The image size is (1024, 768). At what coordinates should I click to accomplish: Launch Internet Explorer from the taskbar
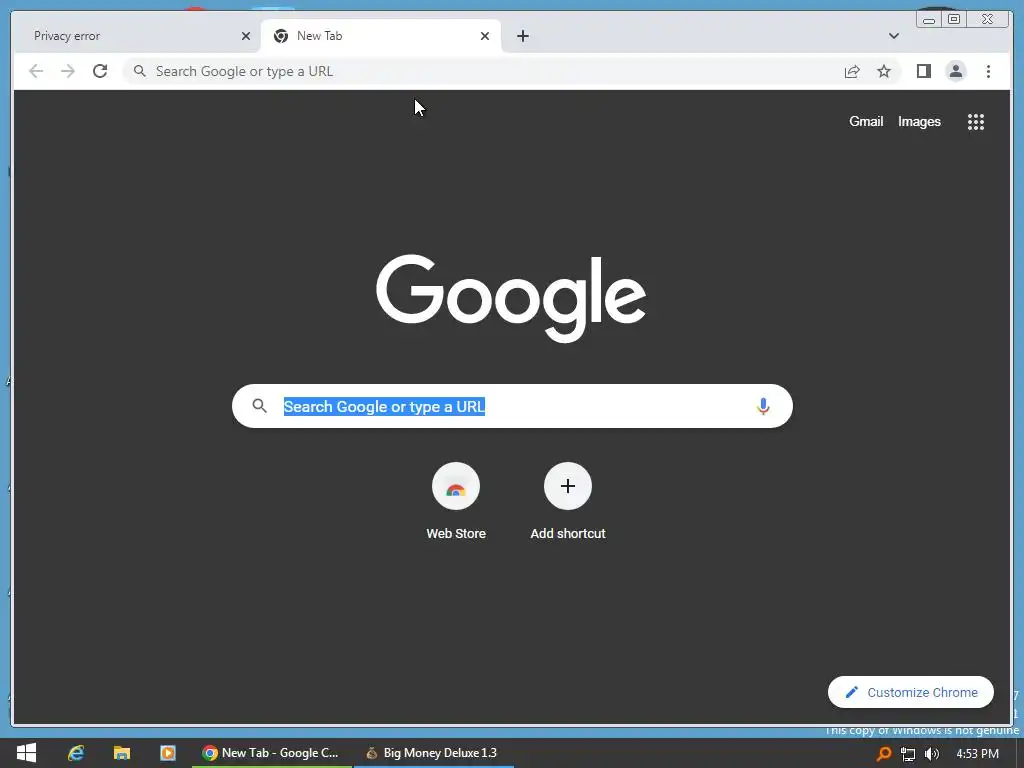click(76, 753)
